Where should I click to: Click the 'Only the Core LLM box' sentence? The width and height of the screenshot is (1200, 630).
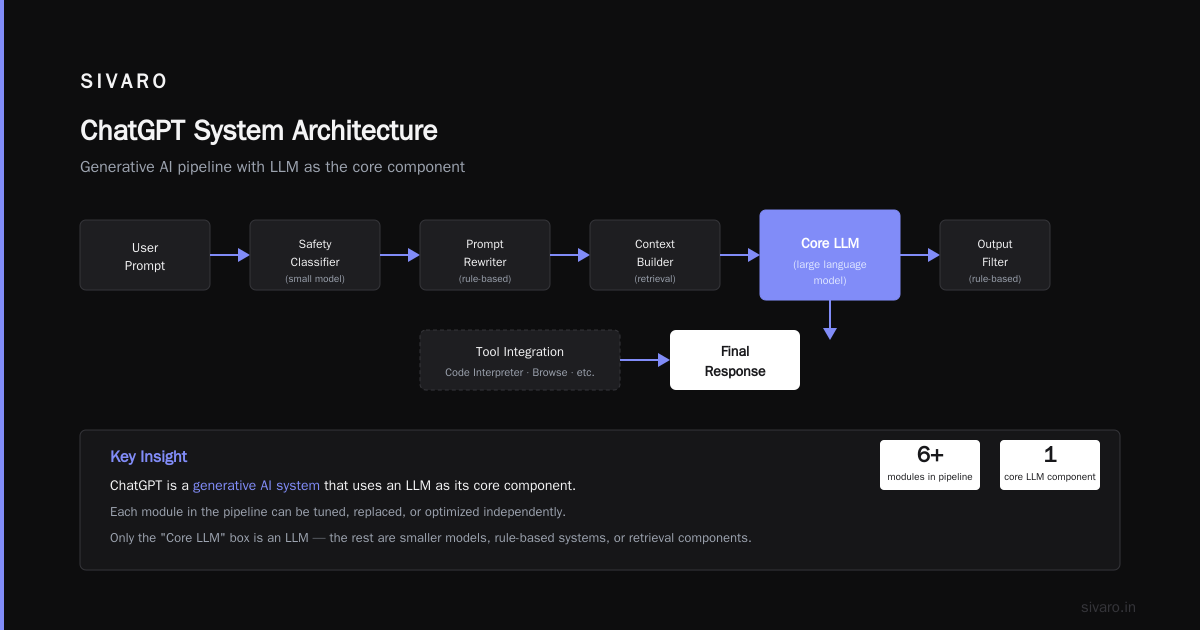pos(431,538)
